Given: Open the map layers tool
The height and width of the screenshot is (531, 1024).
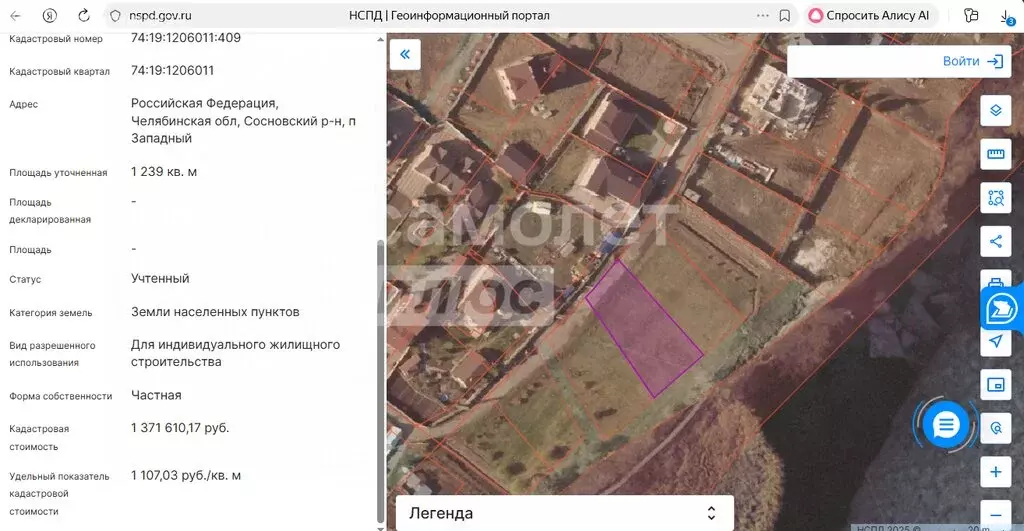Looking at the screenshot, I should [x=995, y=110].
